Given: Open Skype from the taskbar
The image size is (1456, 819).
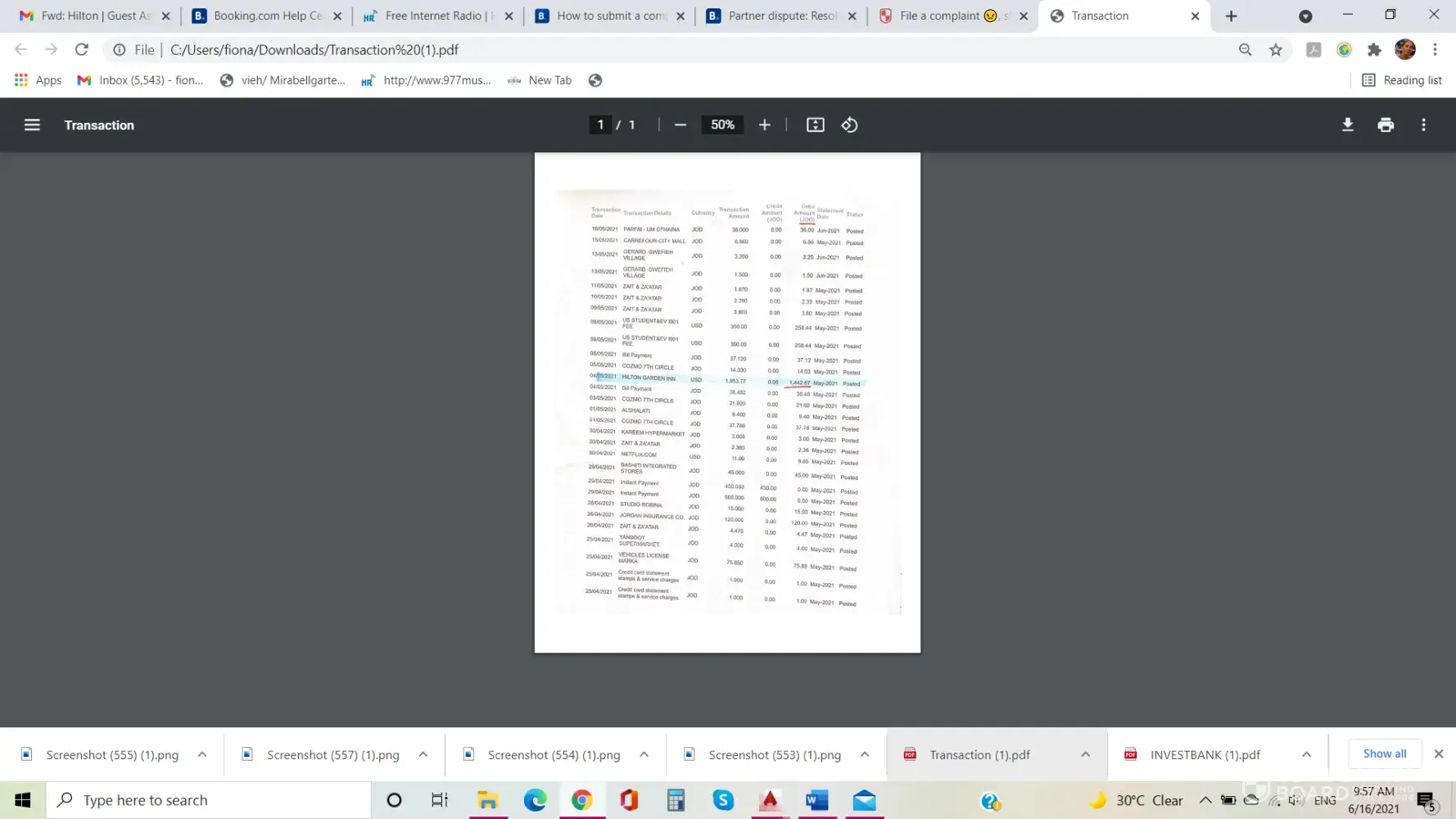Looking at the screenshot, I should click(723, 800).
